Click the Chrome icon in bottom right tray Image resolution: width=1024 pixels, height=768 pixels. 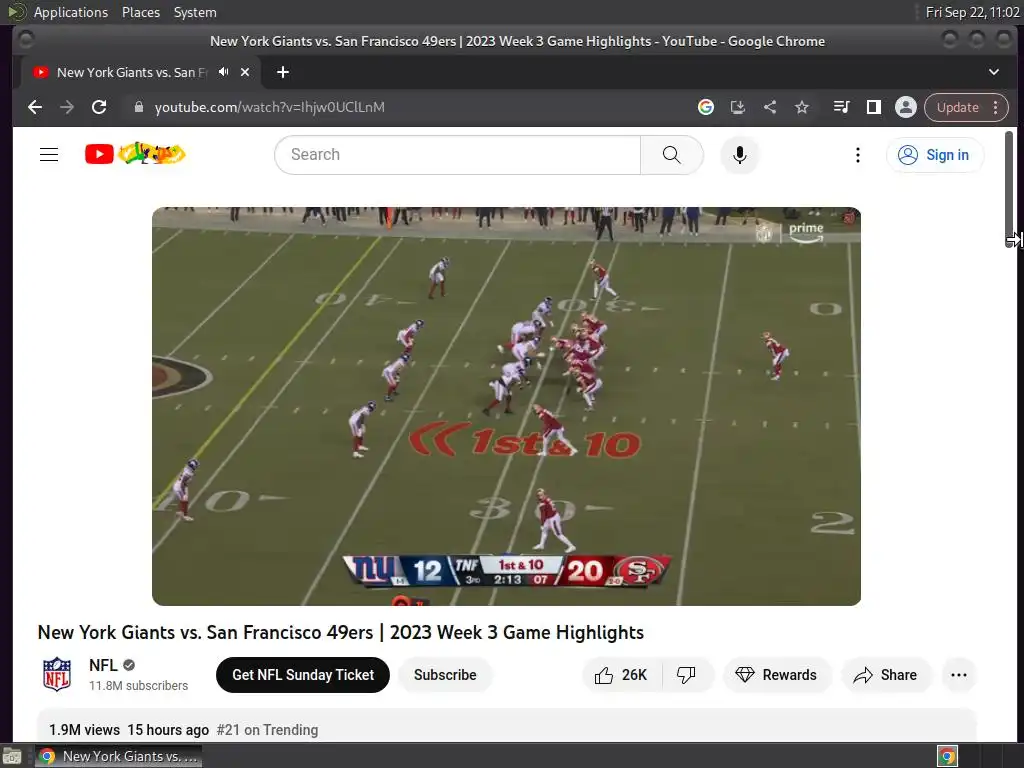947,756
